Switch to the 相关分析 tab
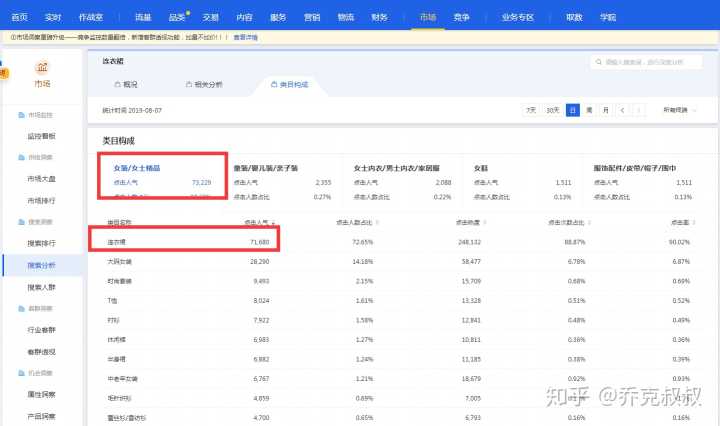The height and width of the screenshot is (426, 720). pyautogui.click(x=204, y=85)
